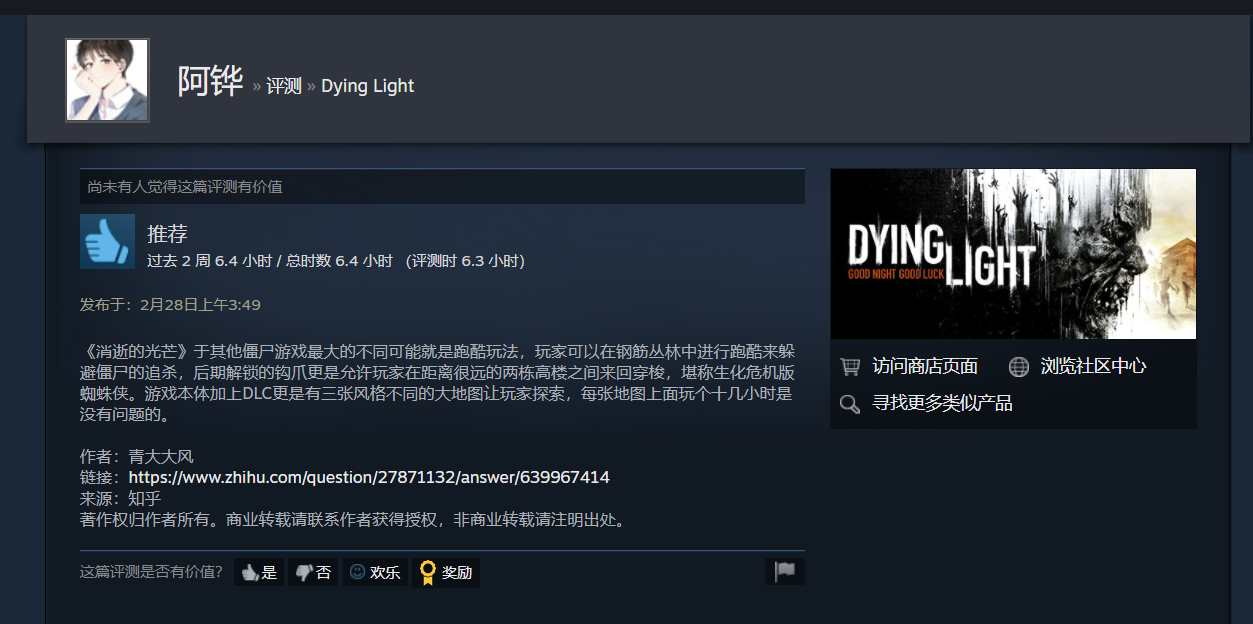The height and width of the screenshot is (624, 1253).
Task: Give an award with 奖励 button
Action: [x=446, y=572]
